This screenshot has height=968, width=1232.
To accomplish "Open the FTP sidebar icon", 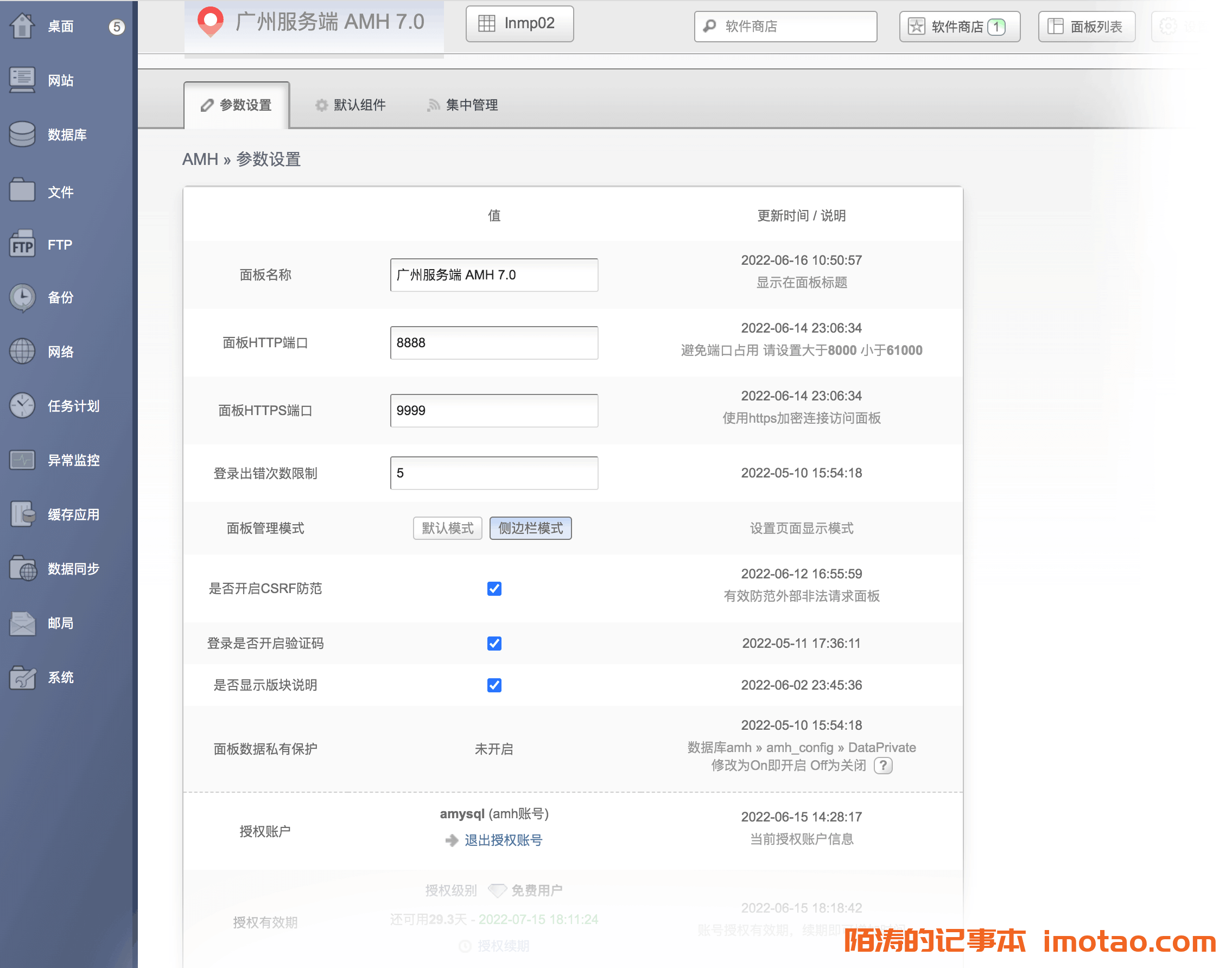I will (x=22, y=244).
